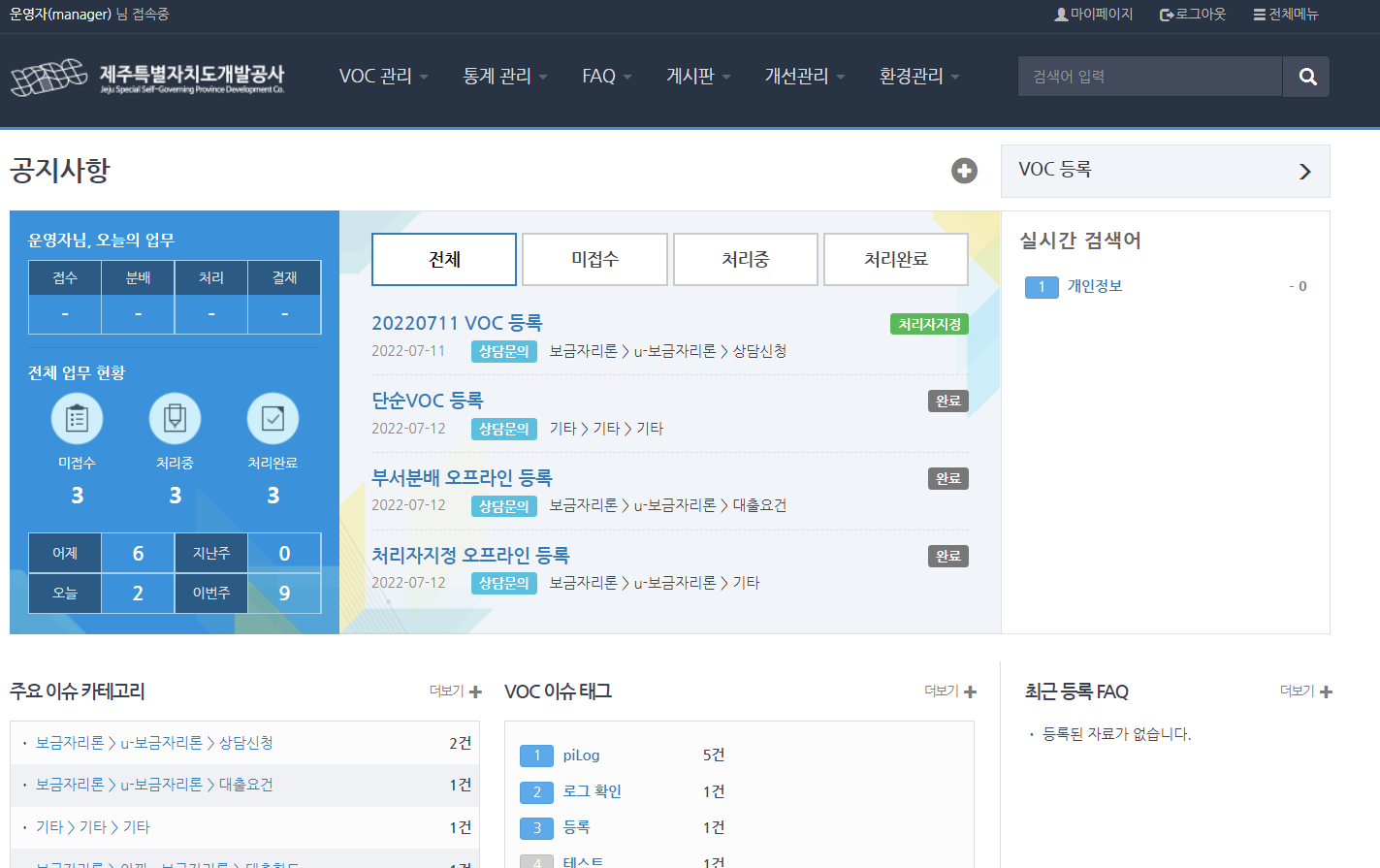Open the VOC 등록 arrow panel
The image size is (1380, 868).
coord(1165,171)
